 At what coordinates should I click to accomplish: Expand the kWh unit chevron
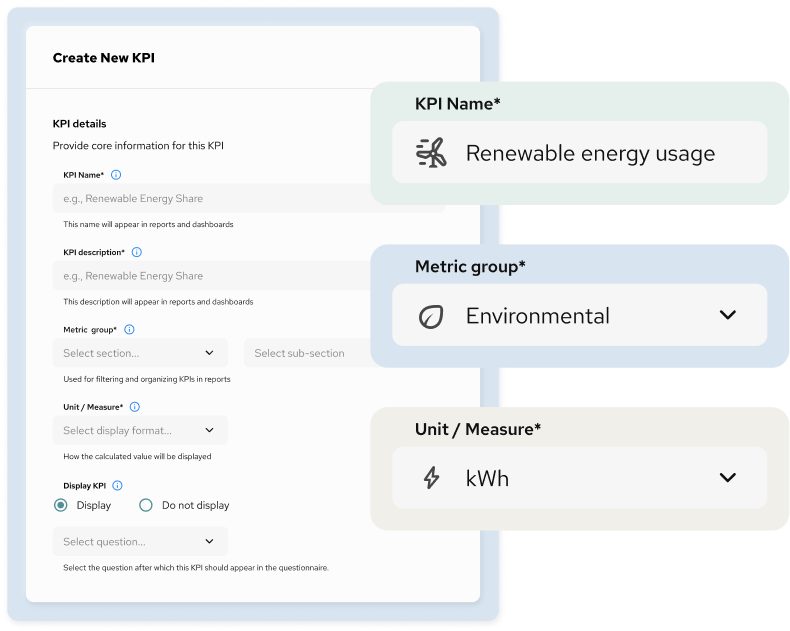click(x=728, y=477)
